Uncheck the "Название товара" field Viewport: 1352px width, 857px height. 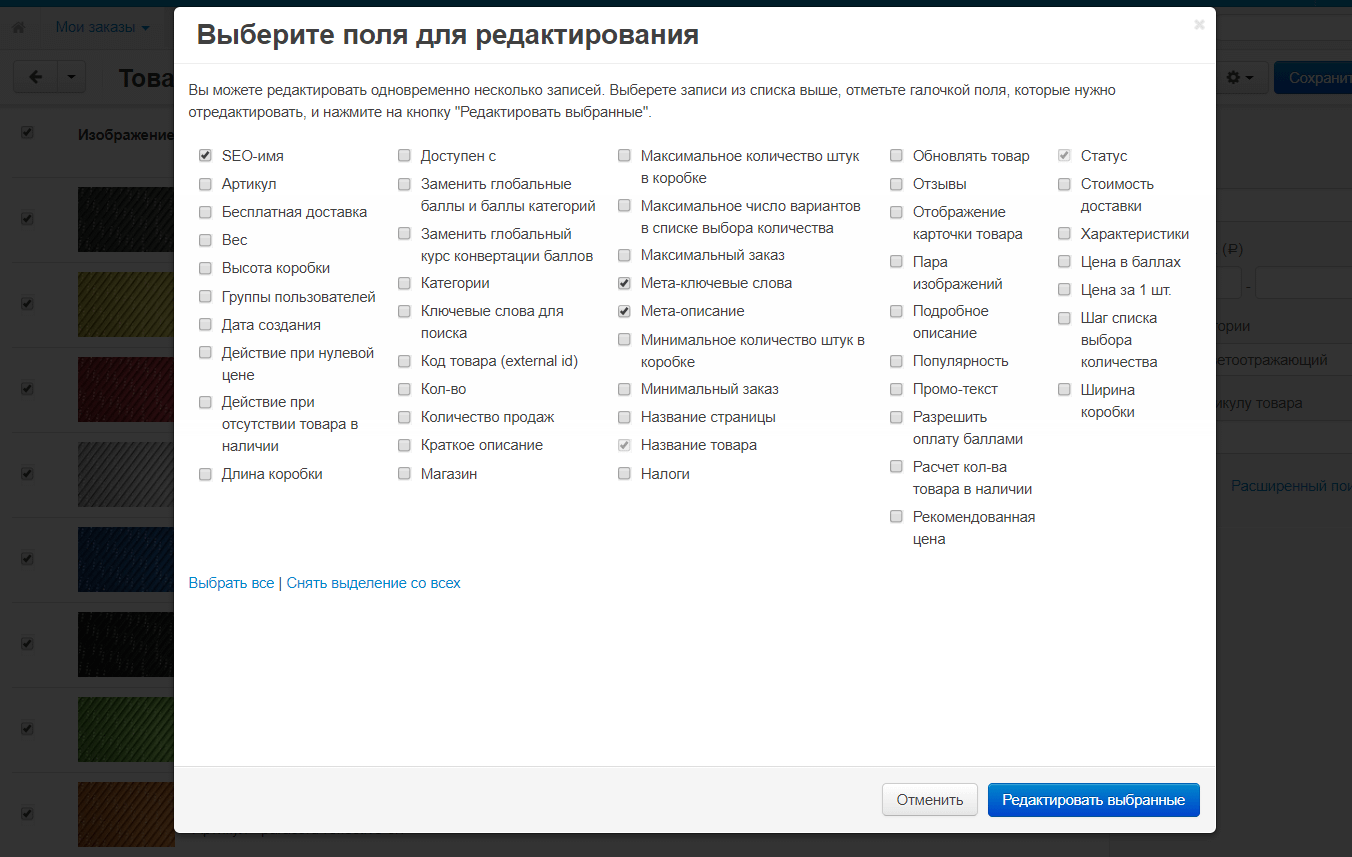624,445
